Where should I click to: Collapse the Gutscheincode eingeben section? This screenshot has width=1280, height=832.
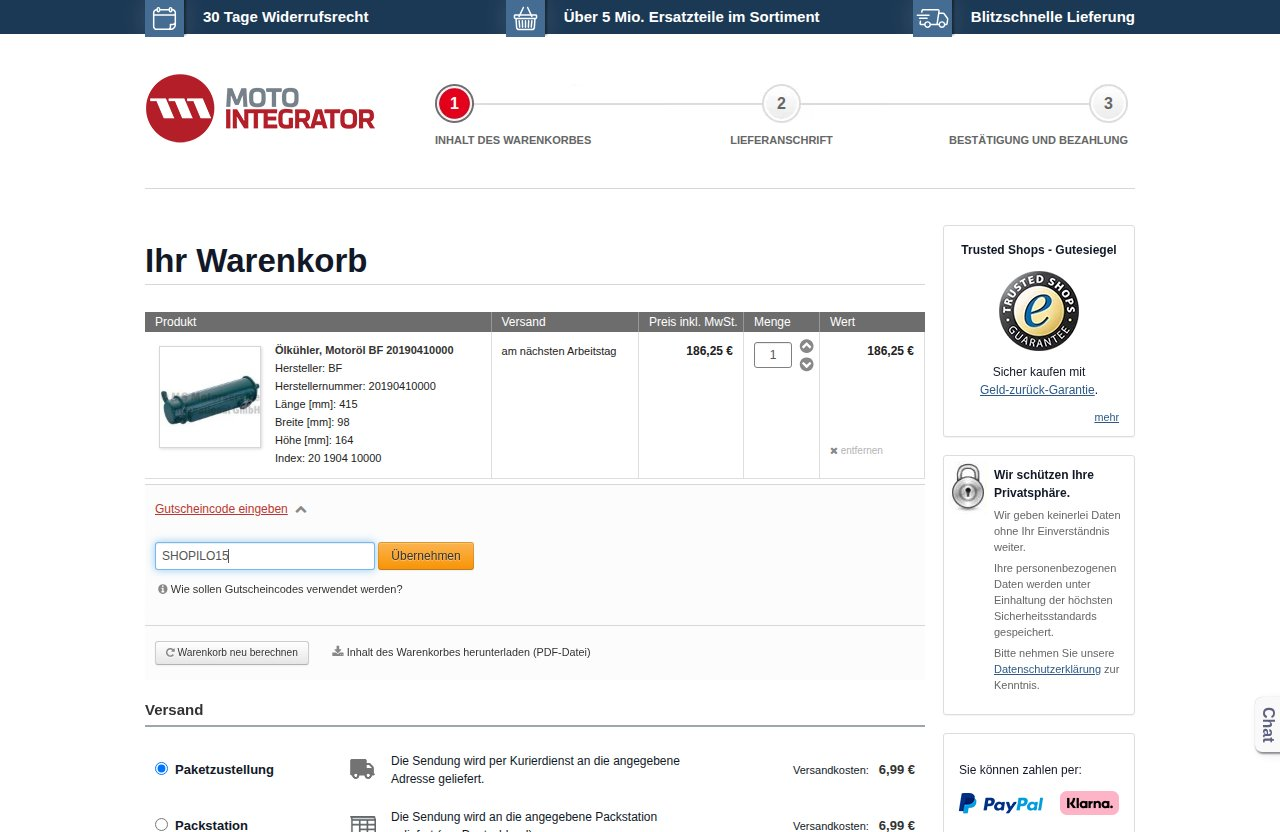[221, 509]
